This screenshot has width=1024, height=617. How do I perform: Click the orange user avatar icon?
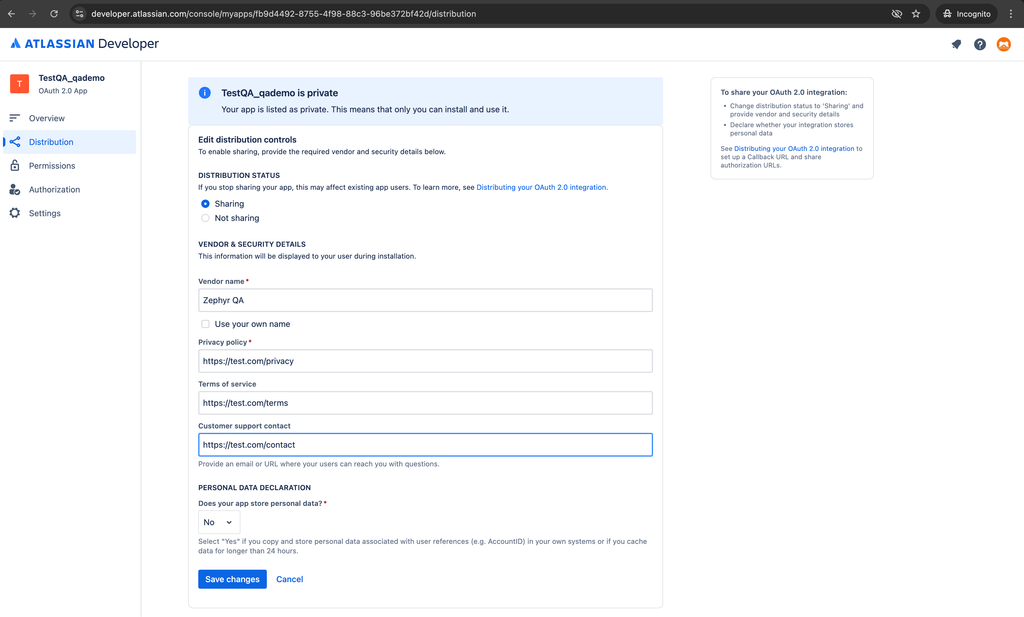click(1003, 44)
